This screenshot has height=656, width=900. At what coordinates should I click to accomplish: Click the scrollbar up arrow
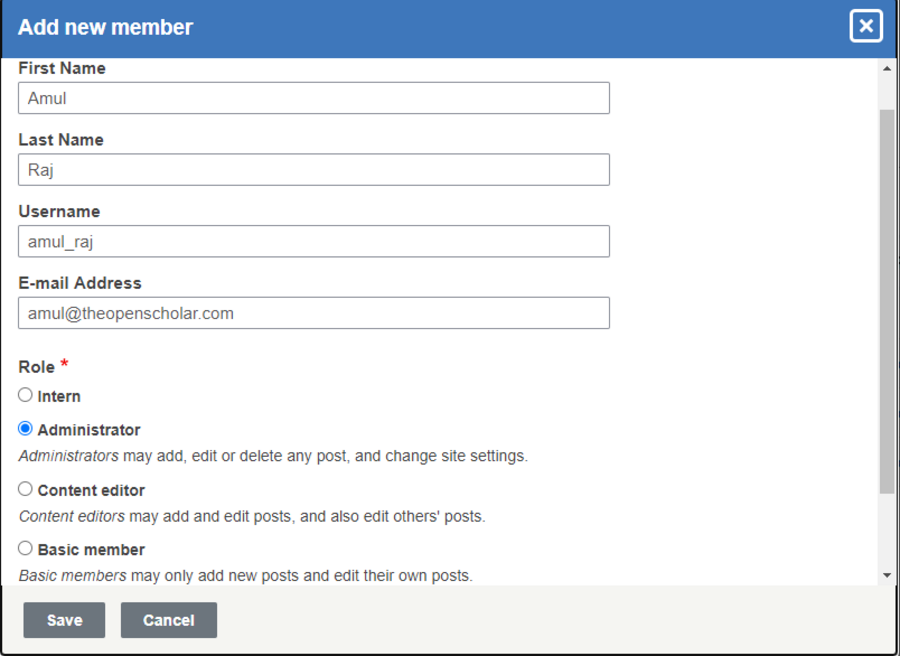point(887,69)
